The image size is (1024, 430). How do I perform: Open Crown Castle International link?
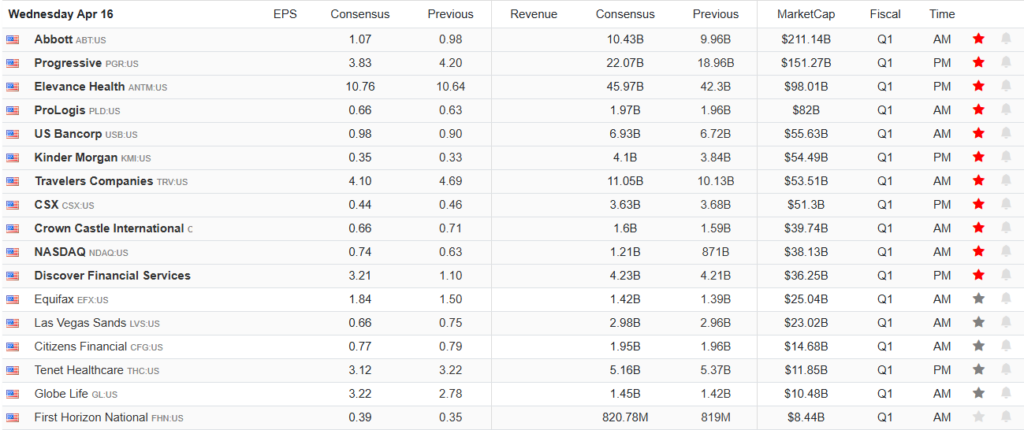[x=109, y=228]
